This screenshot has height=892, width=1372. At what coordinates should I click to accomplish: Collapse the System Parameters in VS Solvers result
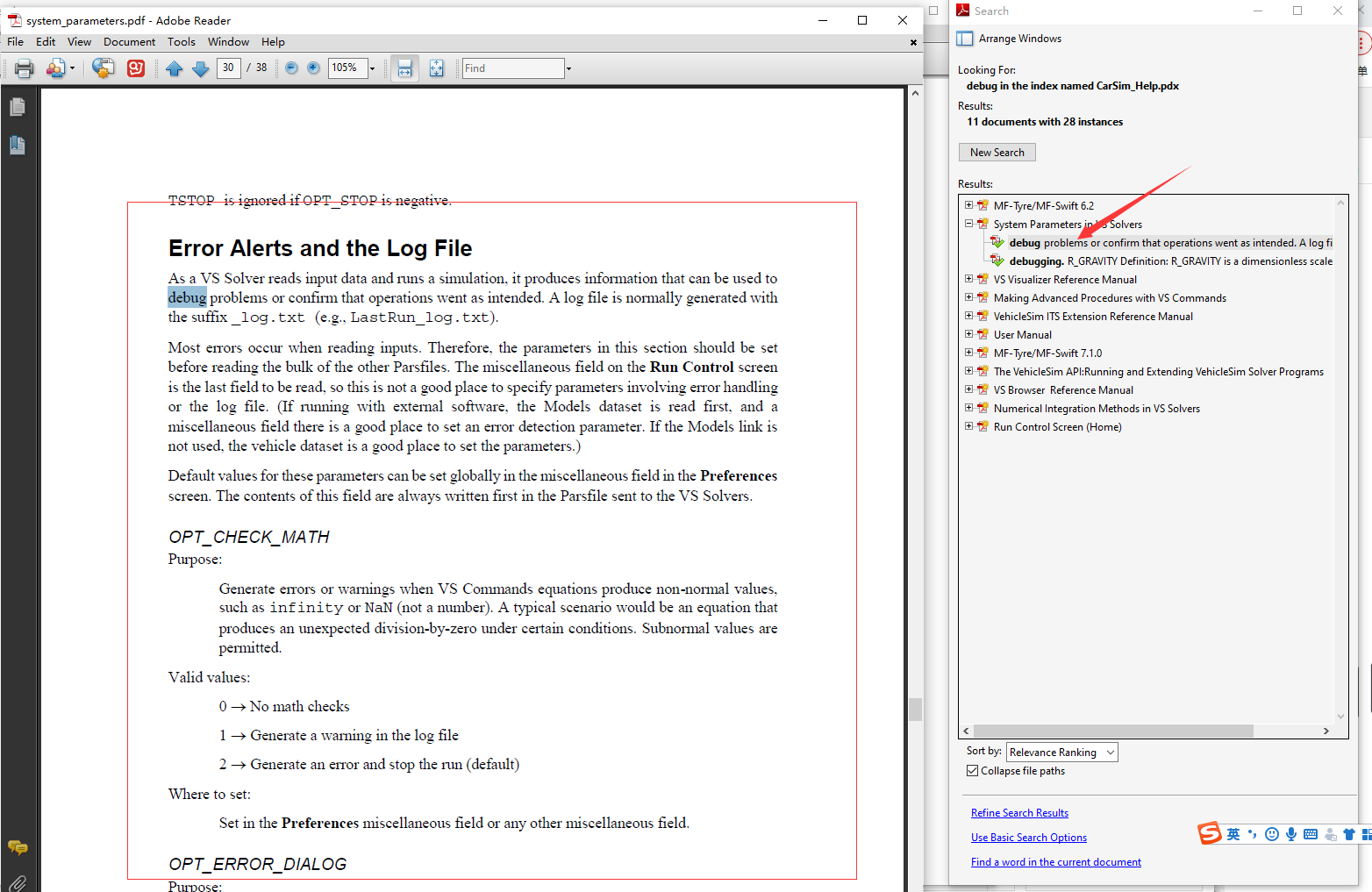click(x=968, y=224)
